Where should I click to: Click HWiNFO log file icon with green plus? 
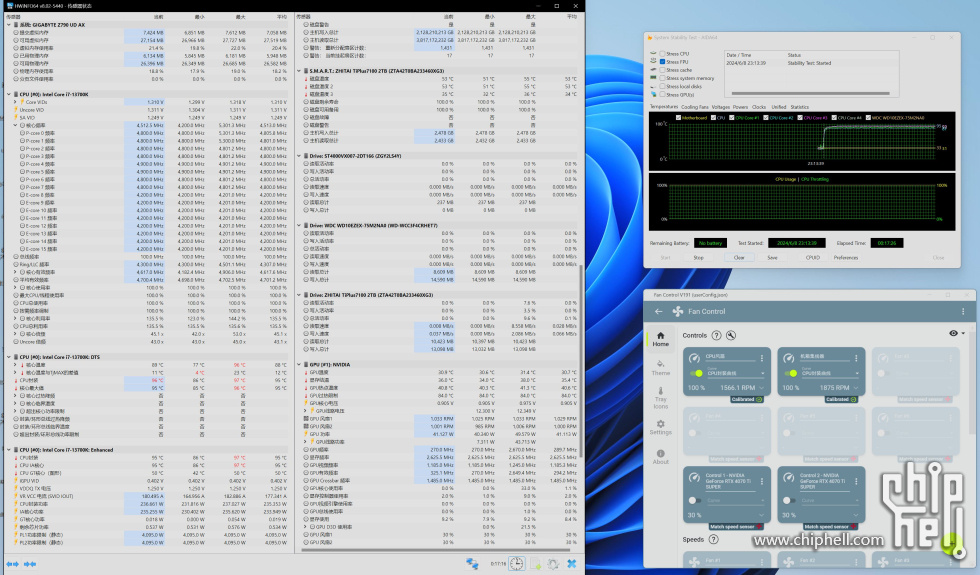pyautogui.click(x=536, y=564)
